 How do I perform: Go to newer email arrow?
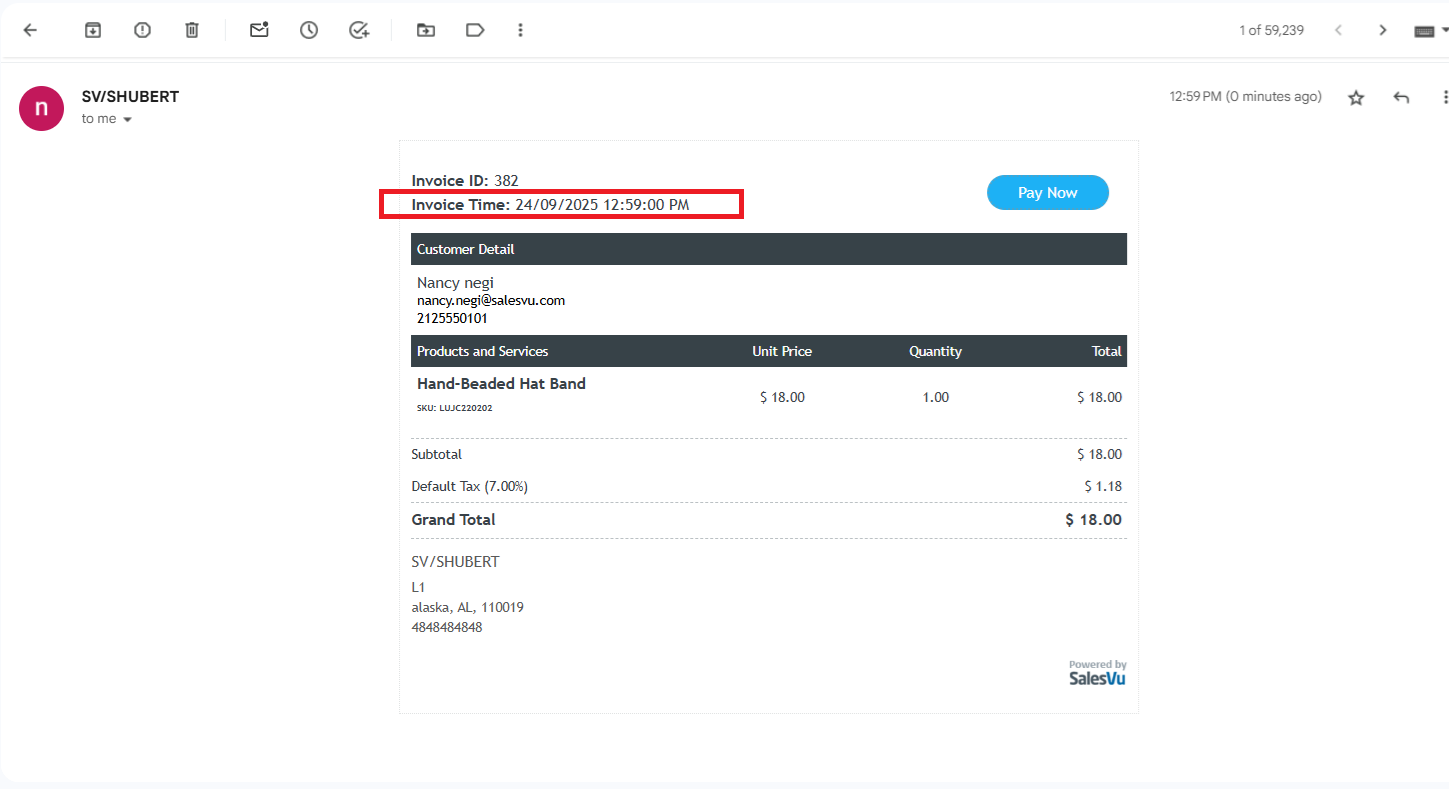click(x=1338, y=30)
